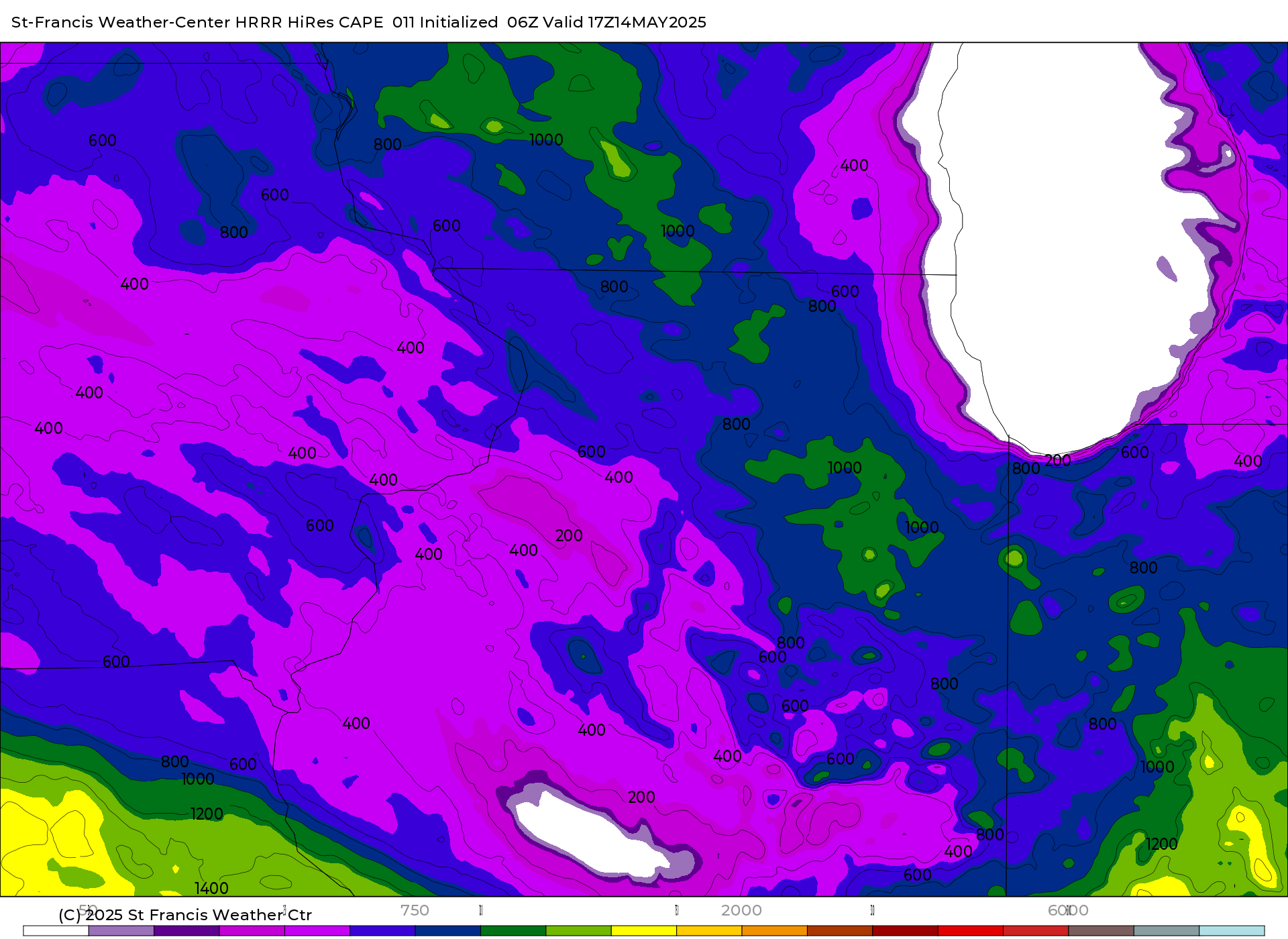Click the '2000' legend scale label
Screen dimensions: 1288x939
point(741,910)
